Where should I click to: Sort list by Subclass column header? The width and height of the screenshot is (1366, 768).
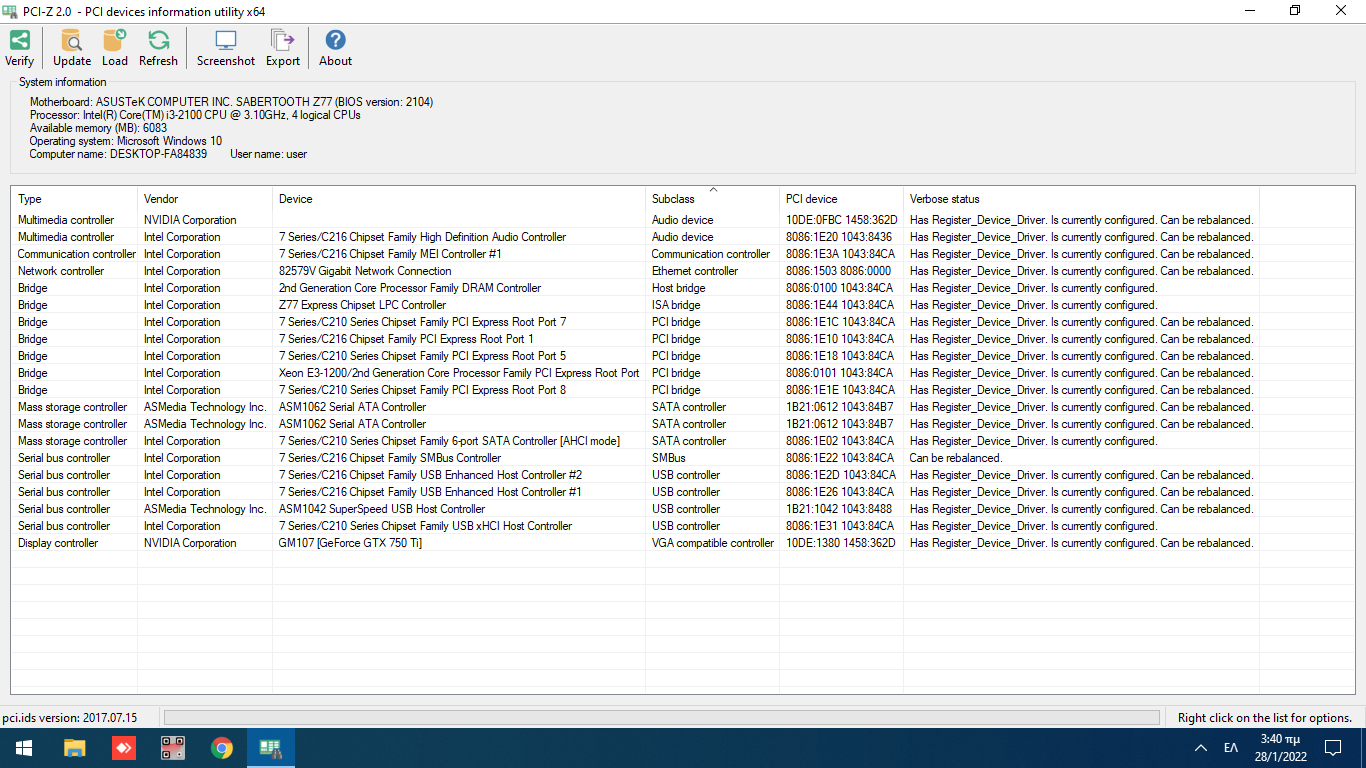pos(673,199)
